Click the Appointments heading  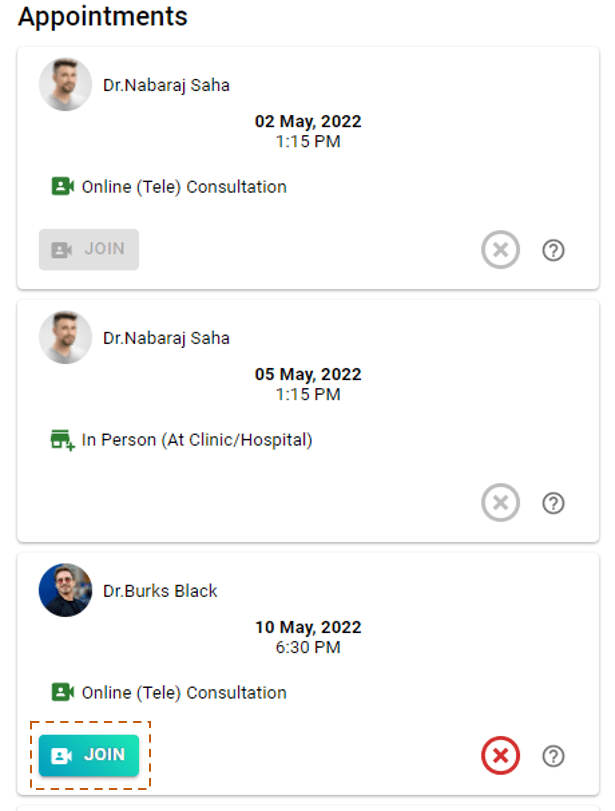click(103, 17)
